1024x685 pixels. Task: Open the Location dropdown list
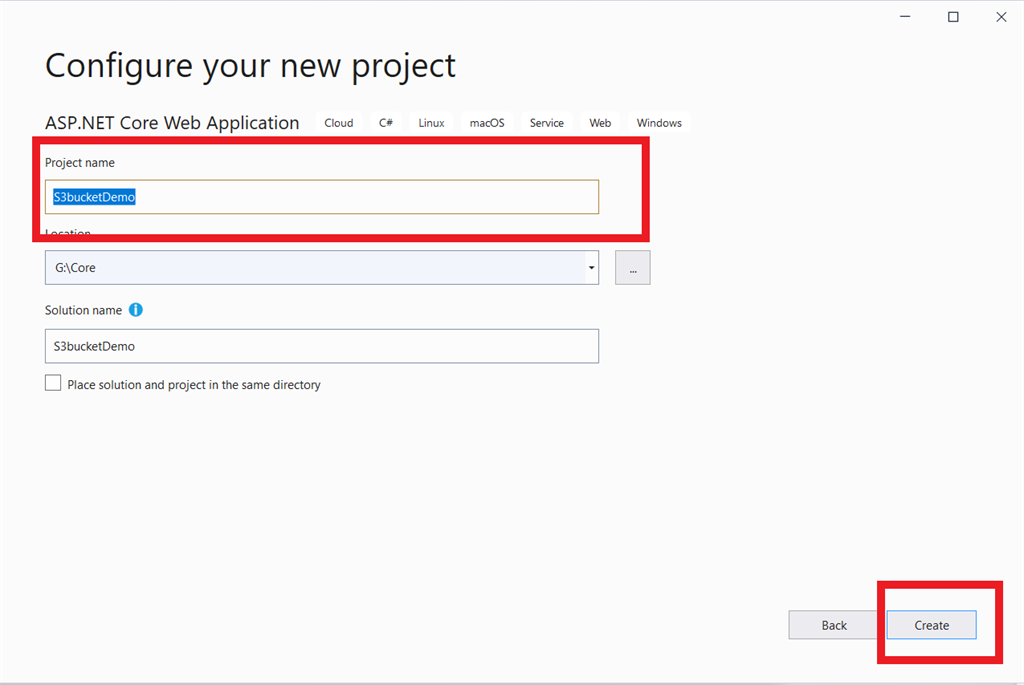coord(590,267)
